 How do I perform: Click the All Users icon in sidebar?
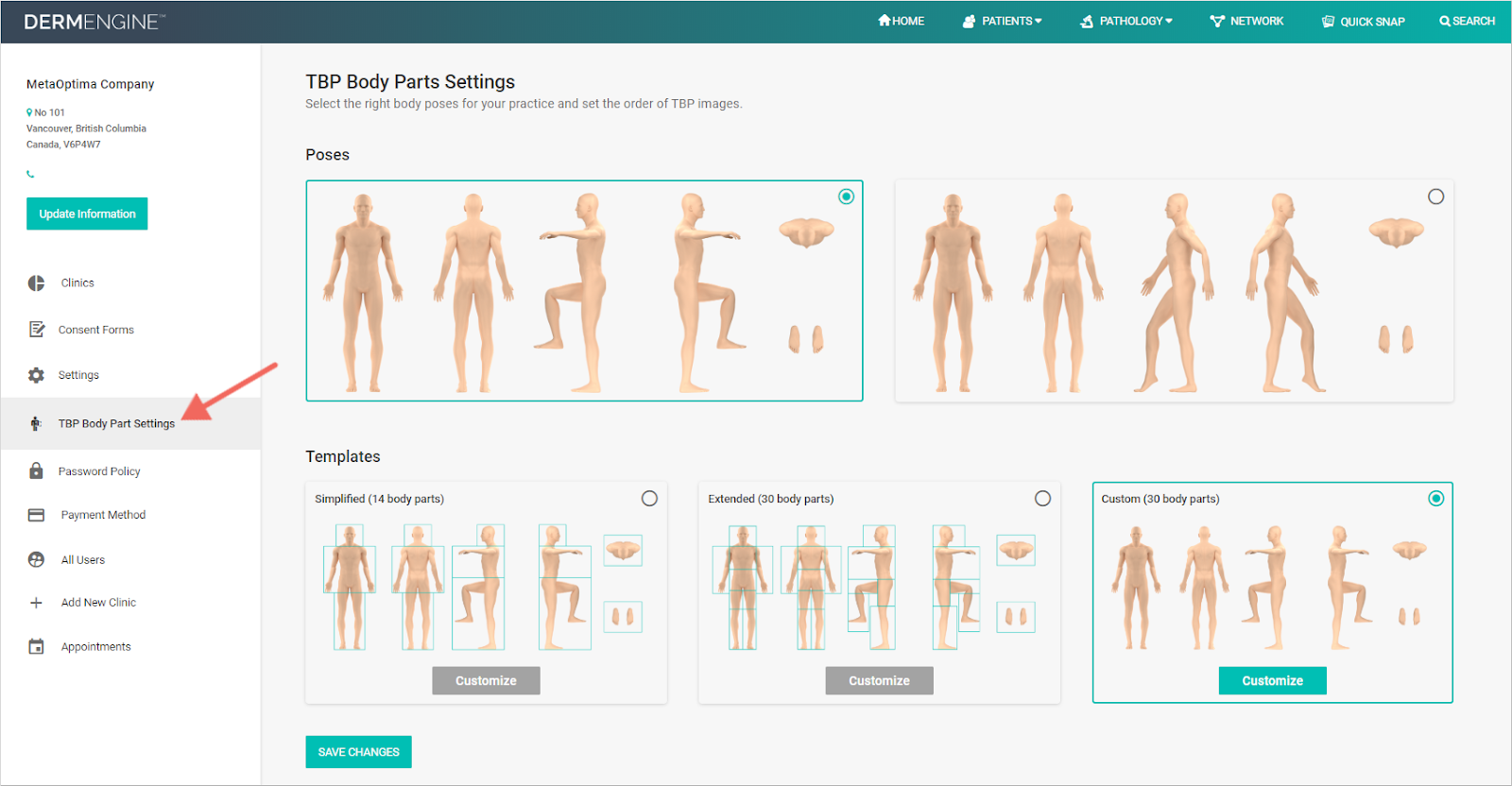point(36,559)
